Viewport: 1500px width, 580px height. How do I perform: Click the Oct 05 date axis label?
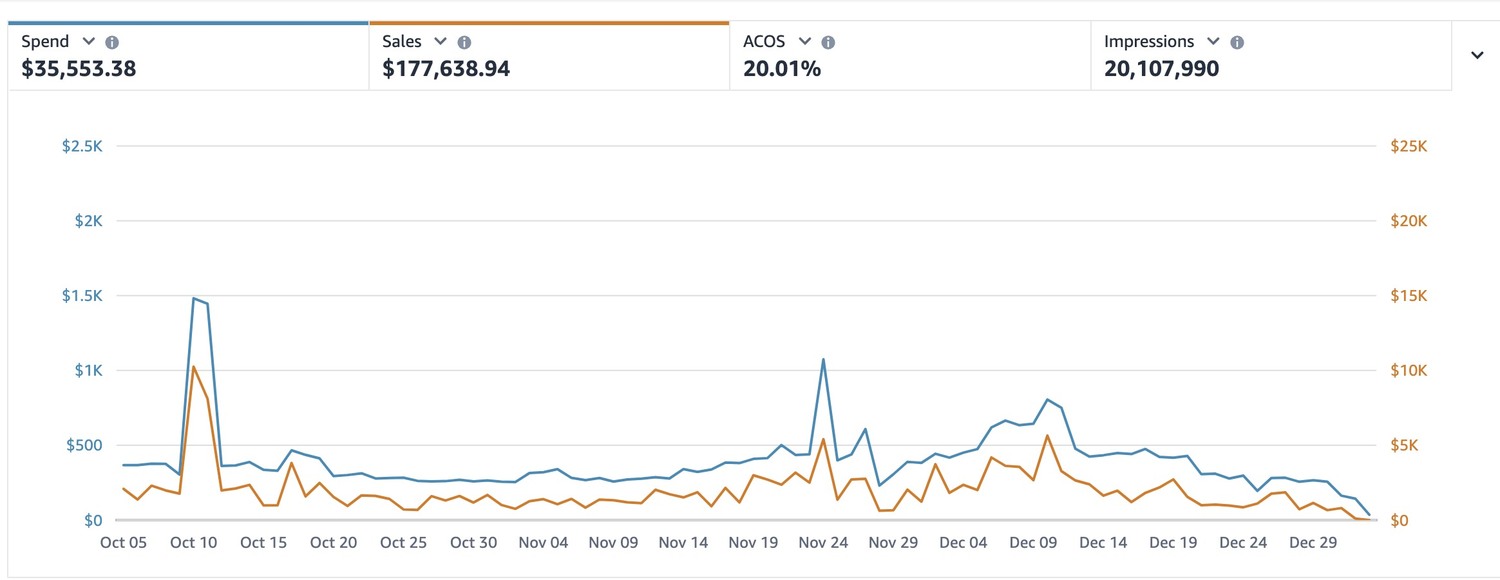124,543
